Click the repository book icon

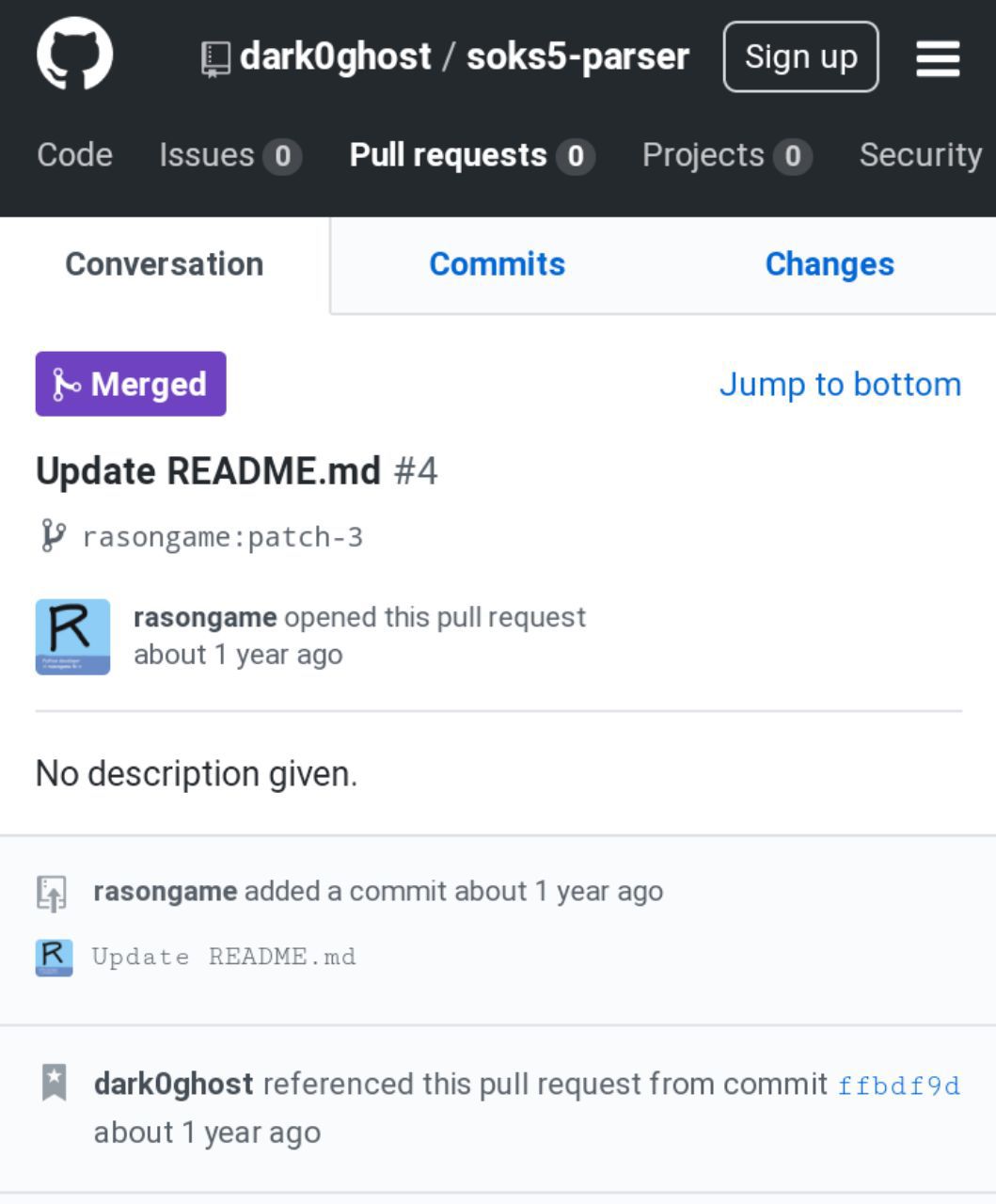click(x=216, y=59)
